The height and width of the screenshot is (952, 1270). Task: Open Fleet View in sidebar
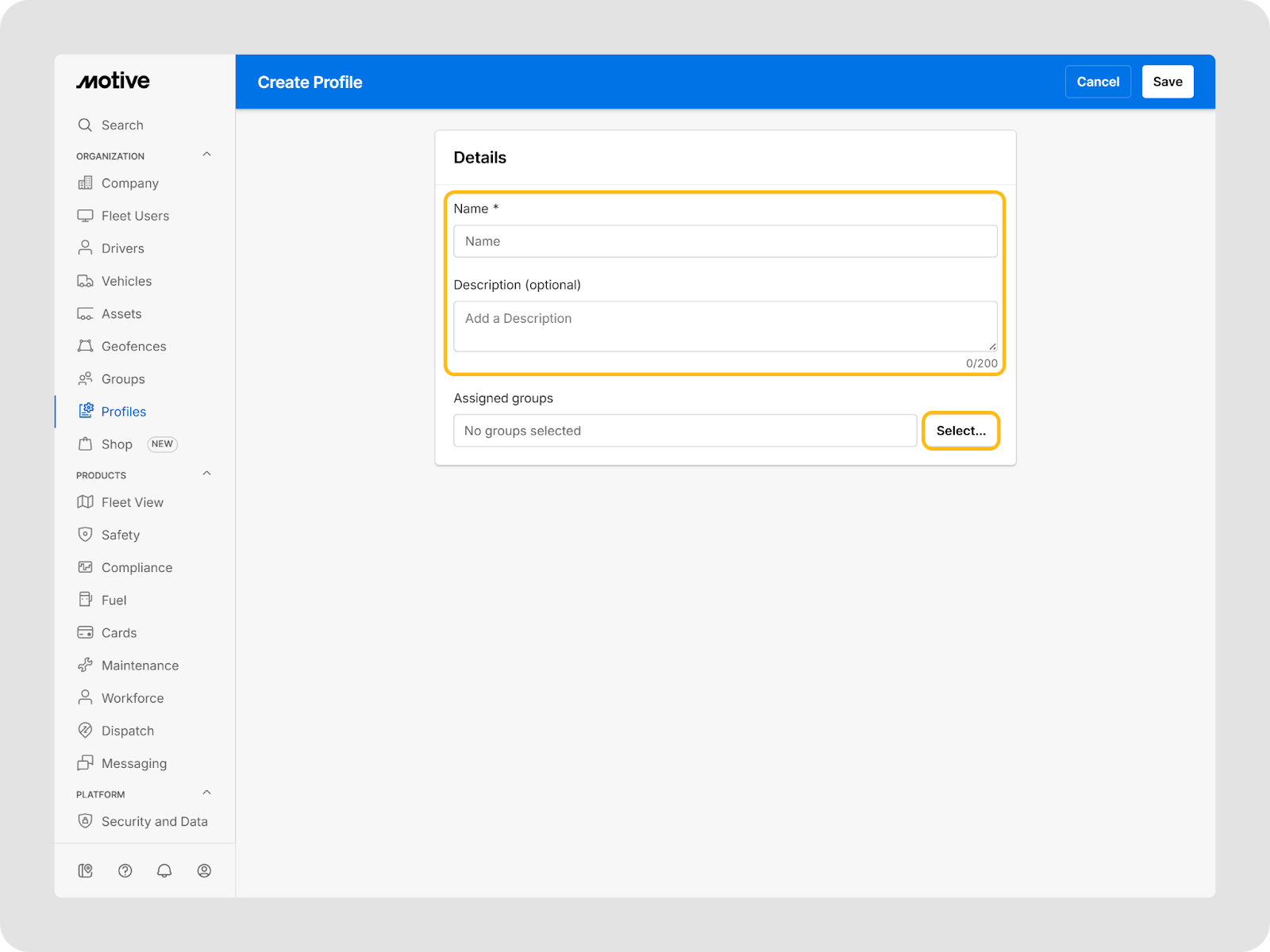132,502
